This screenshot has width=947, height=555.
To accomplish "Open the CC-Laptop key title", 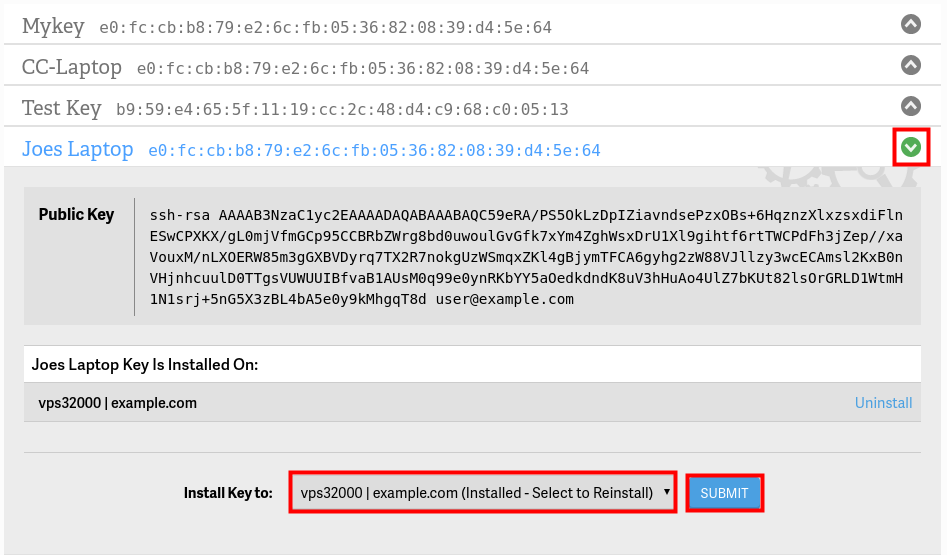I will coord(72,68).
